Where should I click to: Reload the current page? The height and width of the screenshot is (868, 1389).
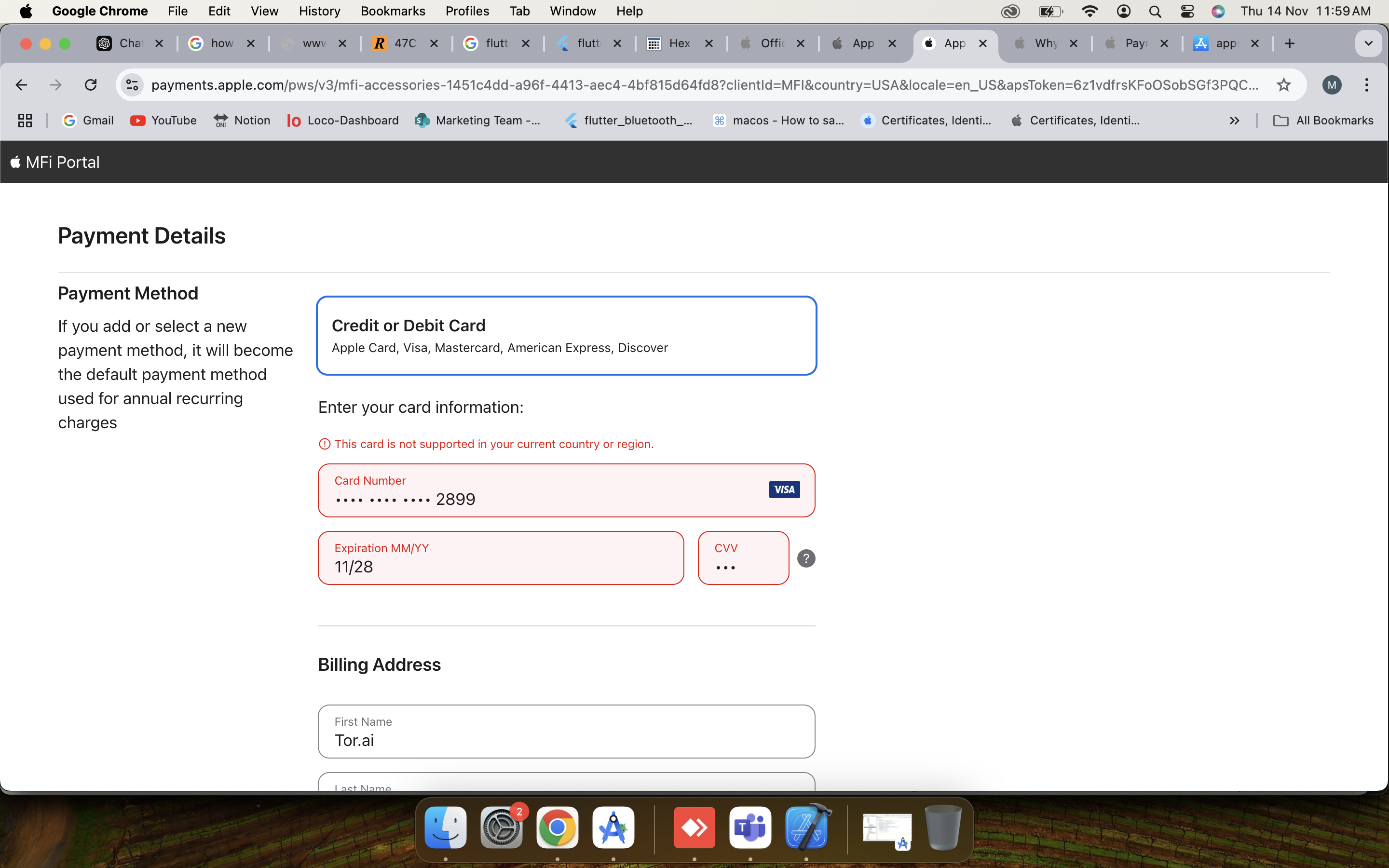point(91,85)
